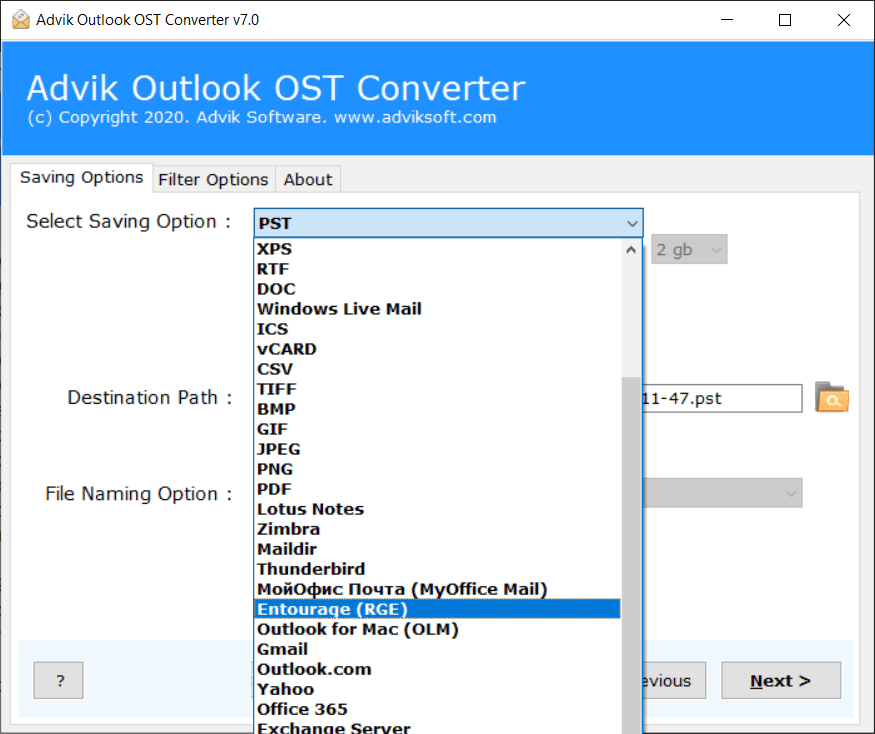875x734 pixels.
Task: Click the list scrollbar up arrow
Action: pyautogui.click(x=631, y=250)
